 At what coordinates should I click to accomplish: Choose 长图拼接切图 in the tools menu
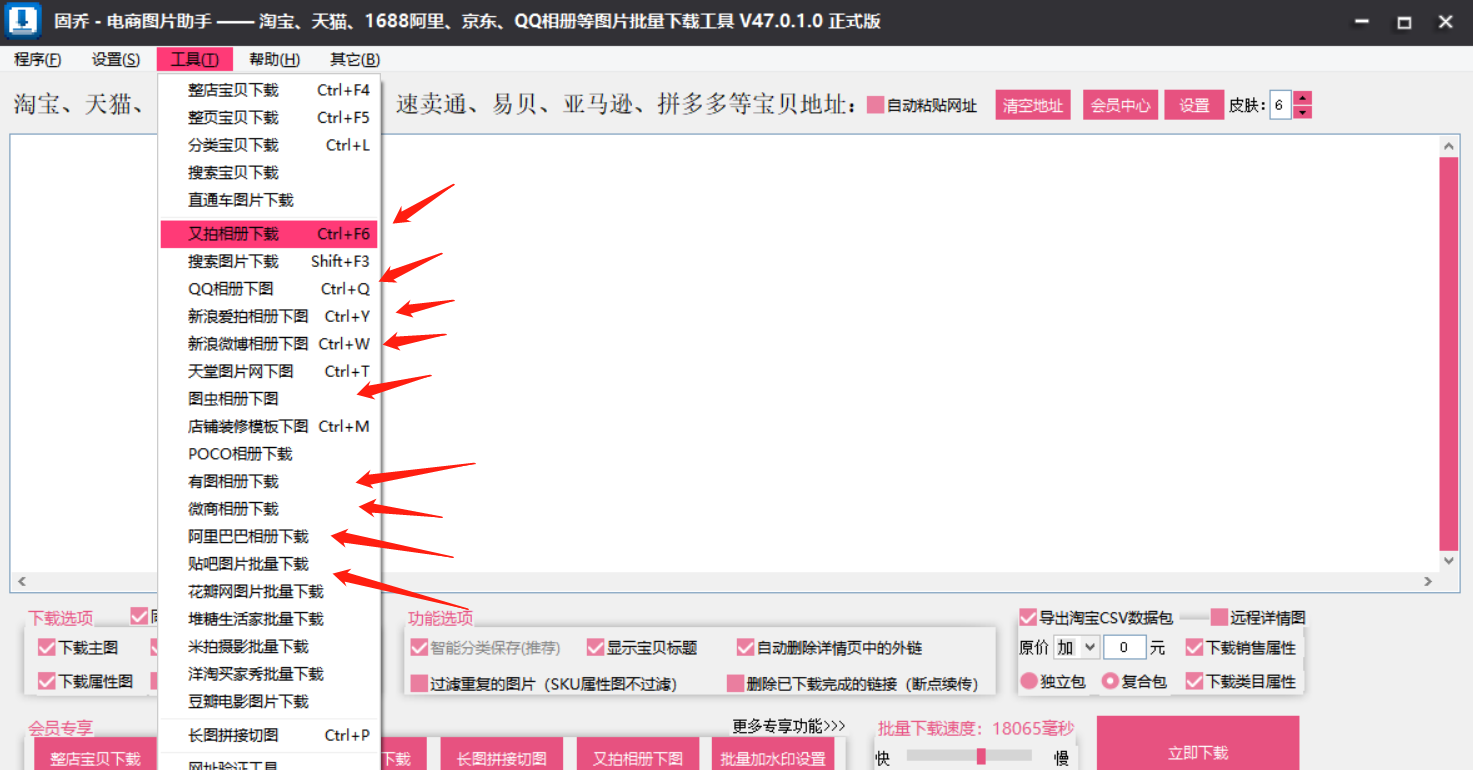[268, 735]
